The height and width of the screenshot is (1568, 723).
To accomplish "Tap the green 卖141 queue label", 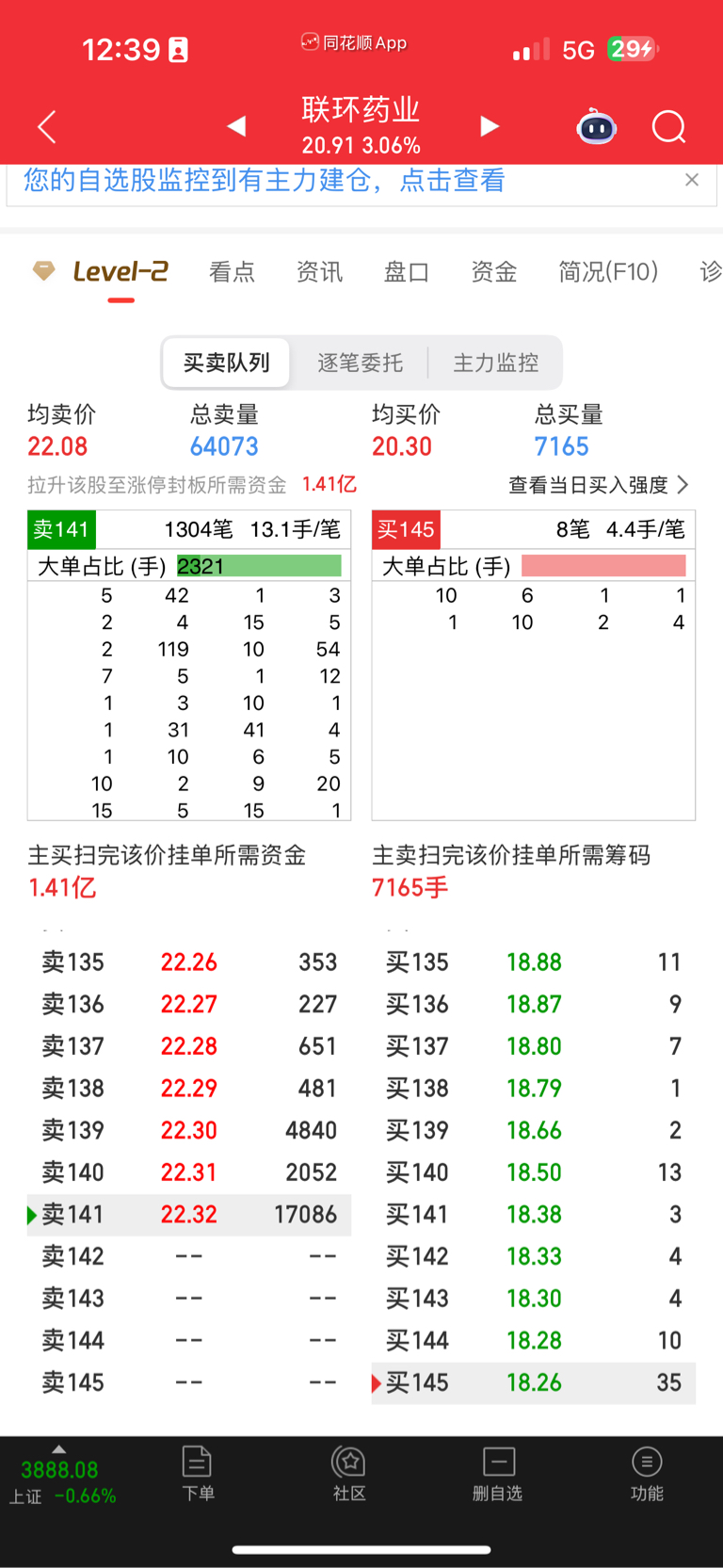I will pos(61,529).
